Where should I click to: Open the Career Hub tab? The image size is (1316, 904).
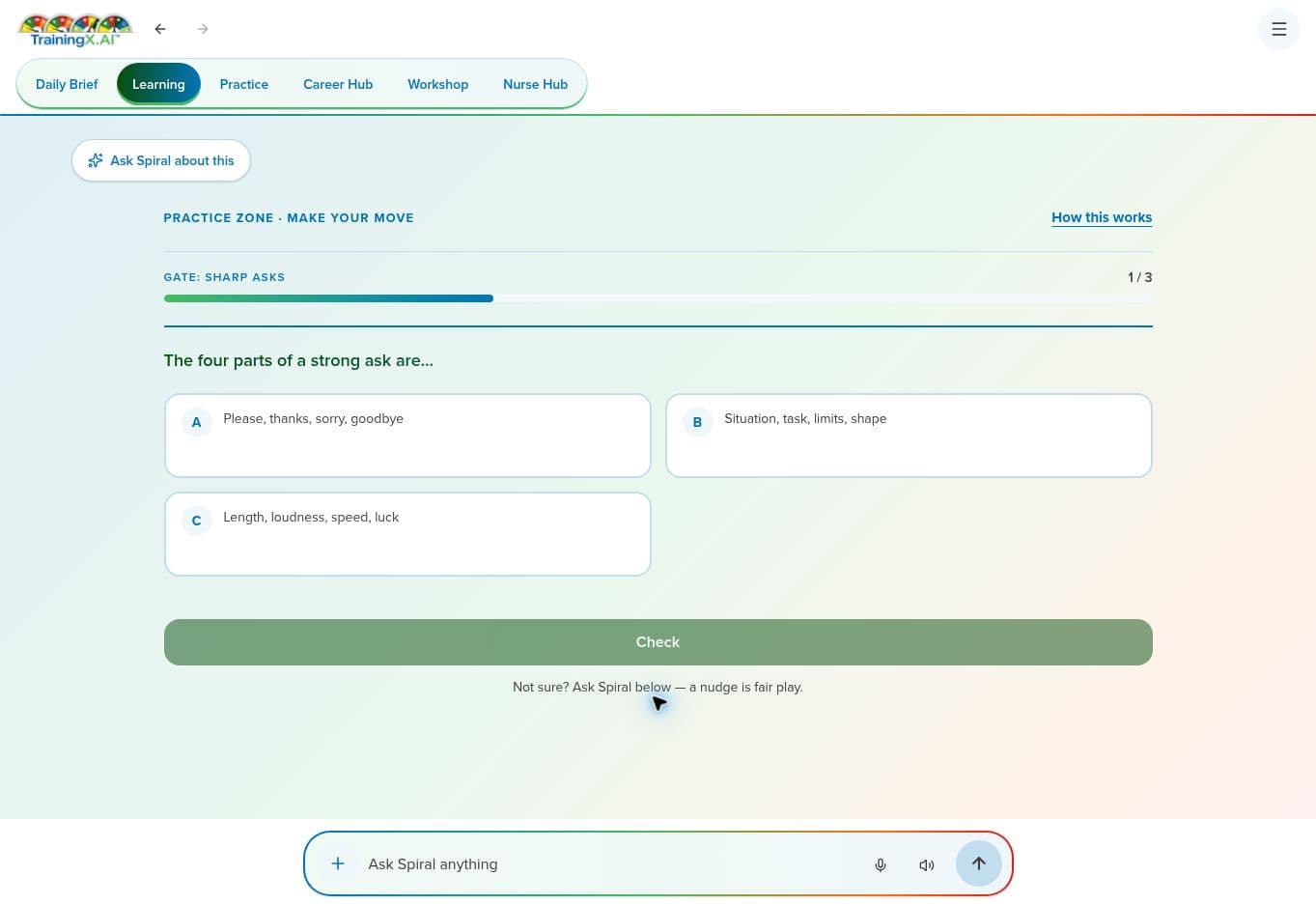[338, 84]
